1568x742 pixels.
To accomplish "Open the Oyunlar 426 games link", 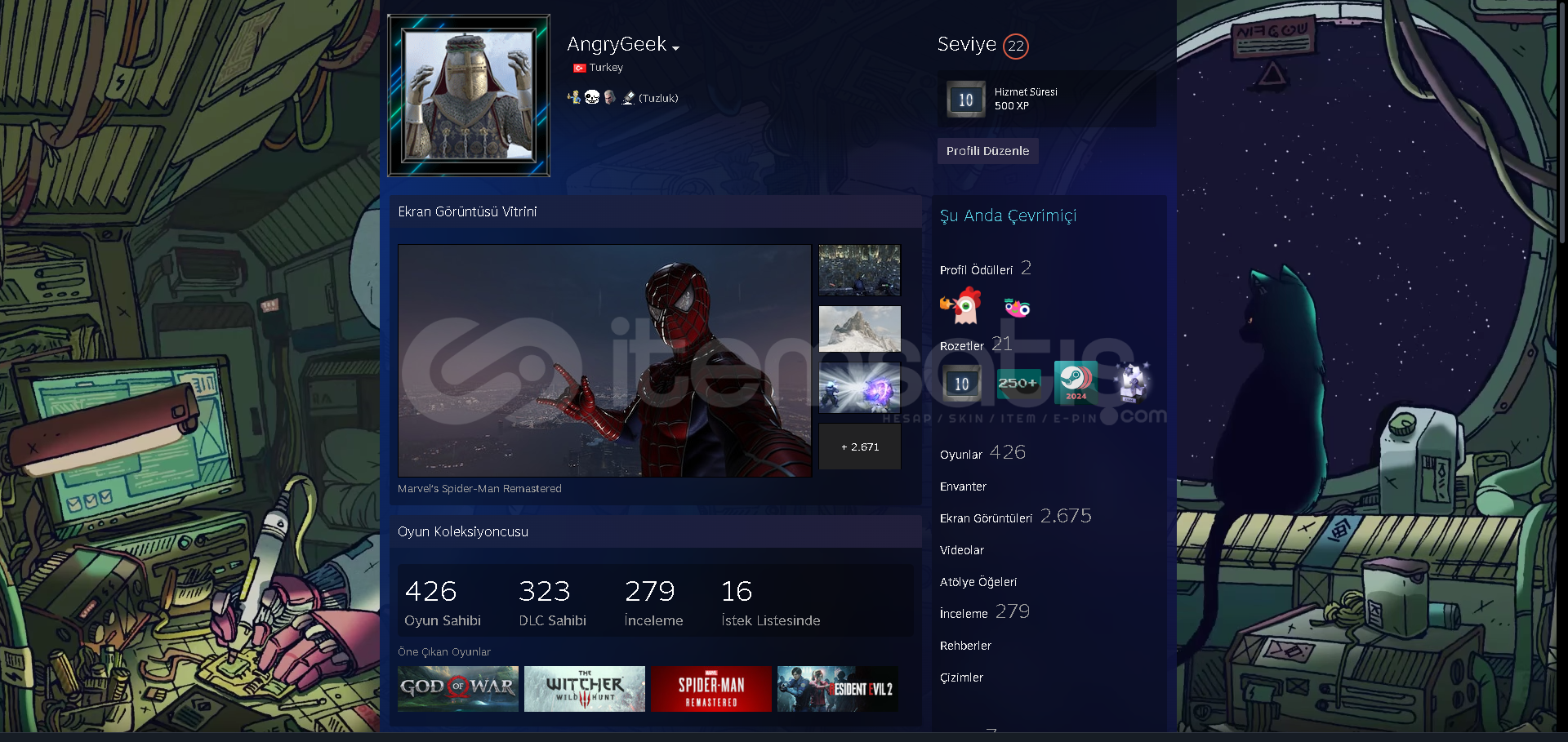I will [x=982, y=453].
